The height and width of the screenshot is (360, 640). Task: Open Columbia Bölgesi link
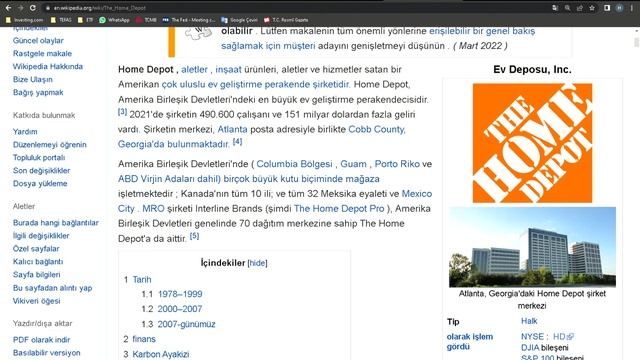[294, 164]
